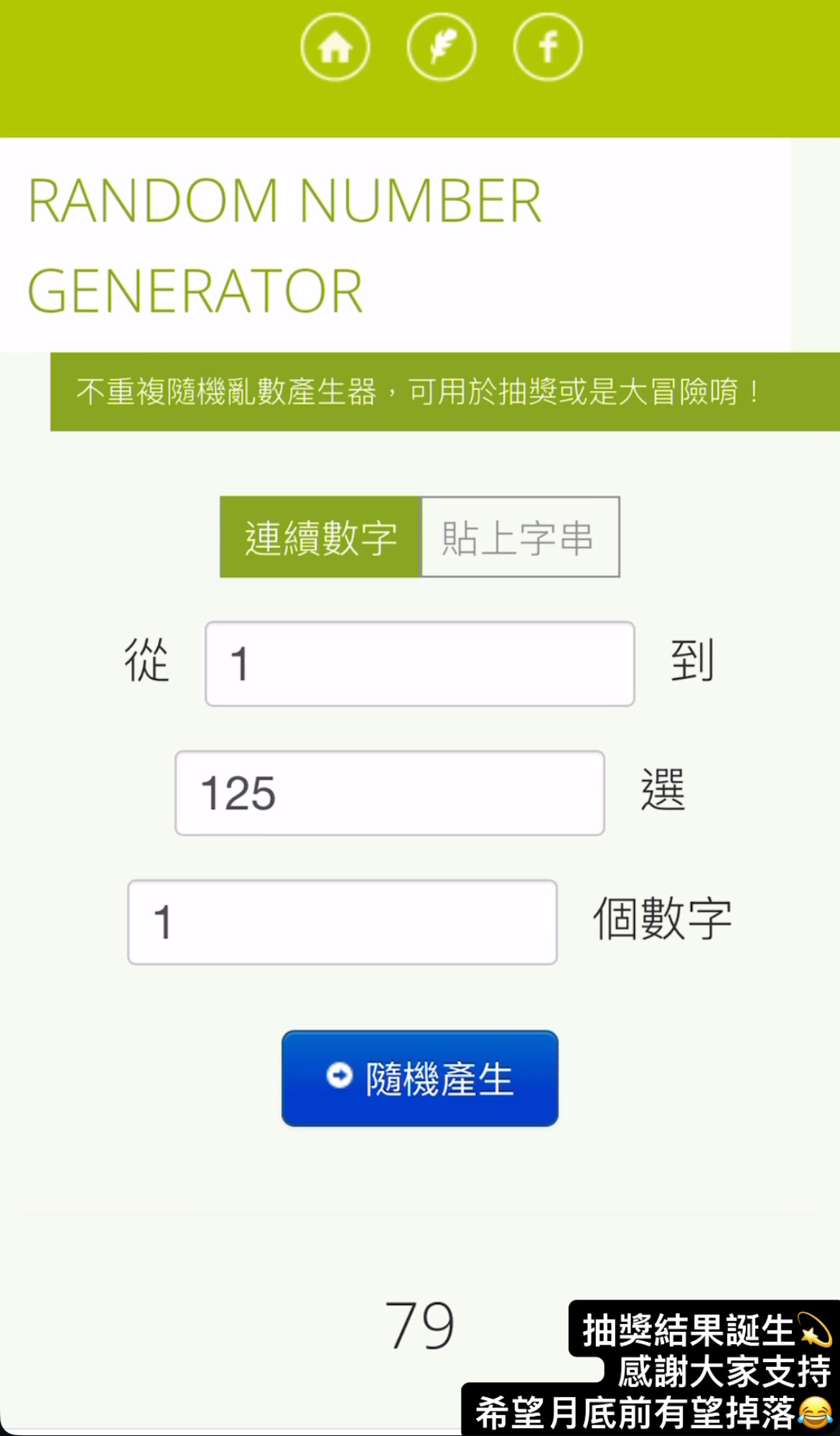Screen dimensions: 840x1436
Task: Go to the home page icon
Action: coord(335,47)
